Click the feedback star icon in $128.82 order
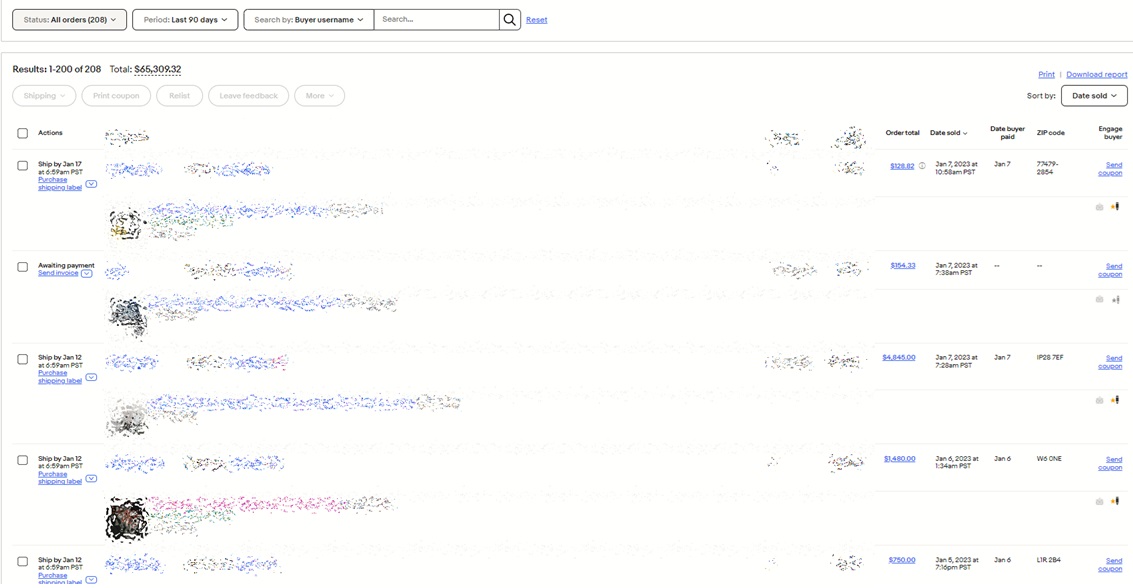This screenshot has width=1133, height=588. 1115,207
